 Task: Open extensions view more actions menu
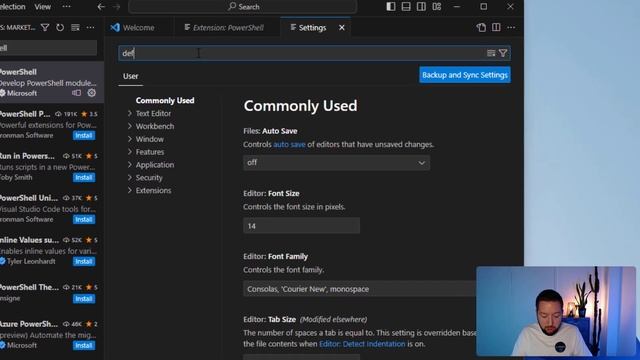(90, 27)
